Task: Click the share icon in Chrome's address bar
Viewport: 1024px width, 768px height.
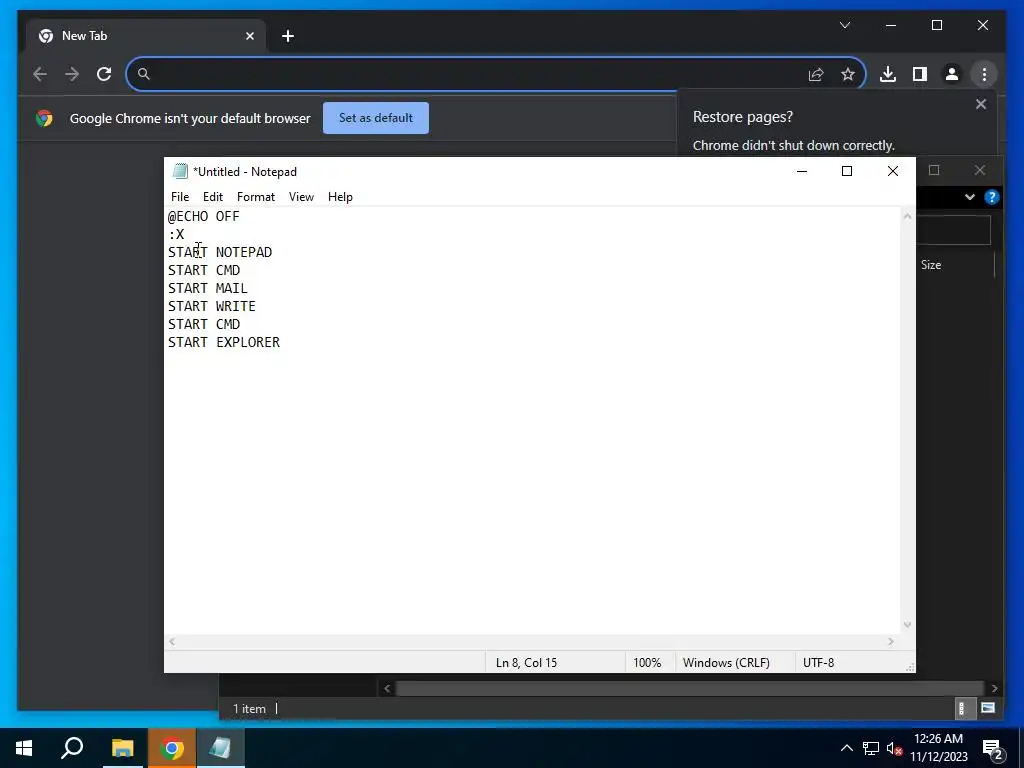Action: (816, 74)
